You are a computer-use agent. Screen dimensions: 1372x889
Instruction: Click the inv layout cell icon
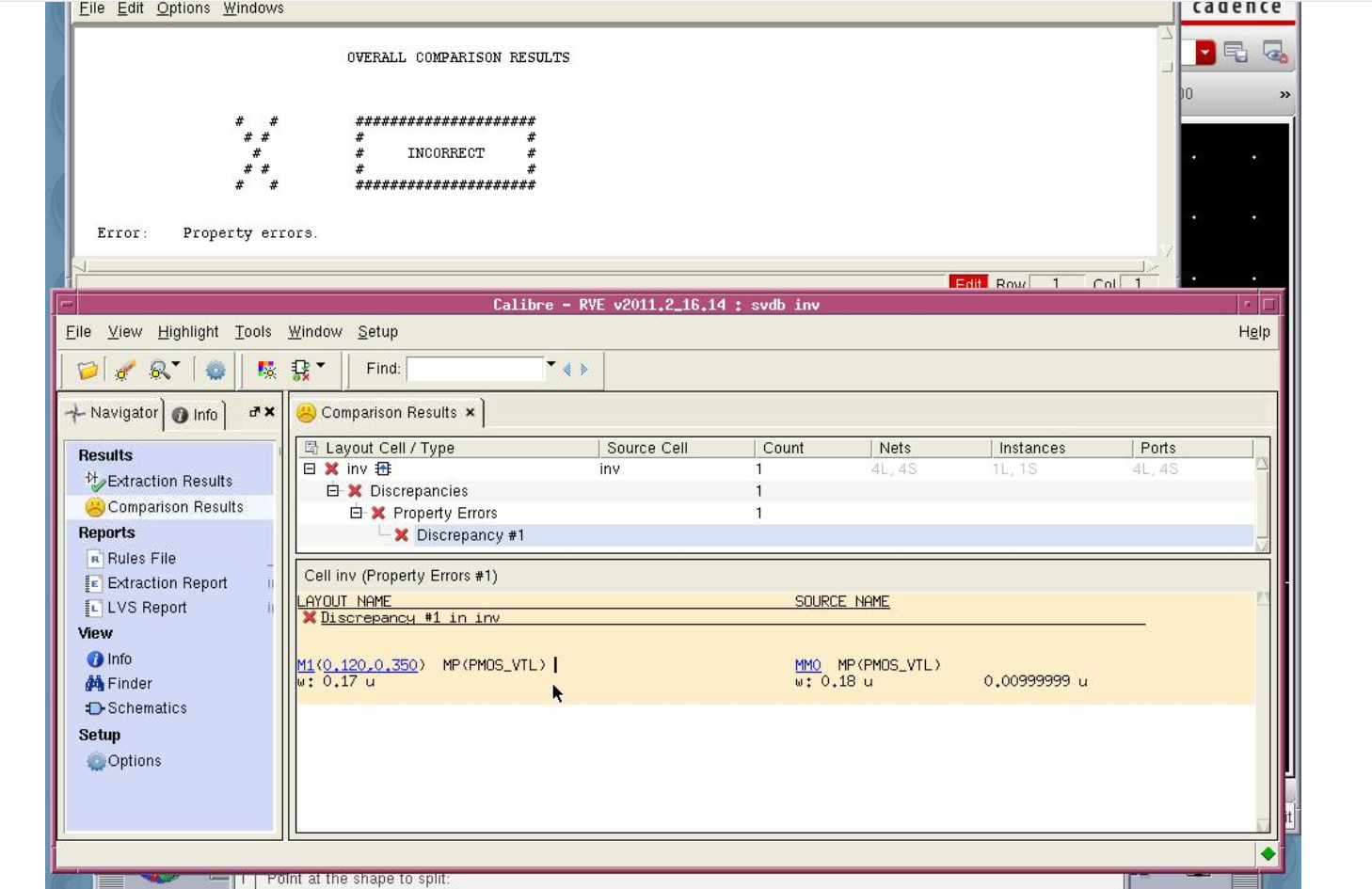383,468
